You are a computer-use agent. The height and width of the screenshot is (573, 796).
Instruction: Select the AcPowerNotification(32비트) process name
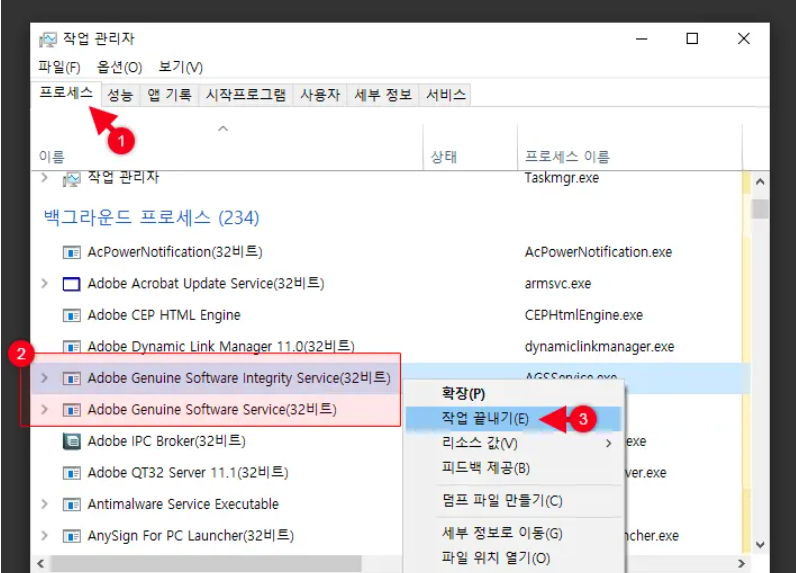coord(175,252)
